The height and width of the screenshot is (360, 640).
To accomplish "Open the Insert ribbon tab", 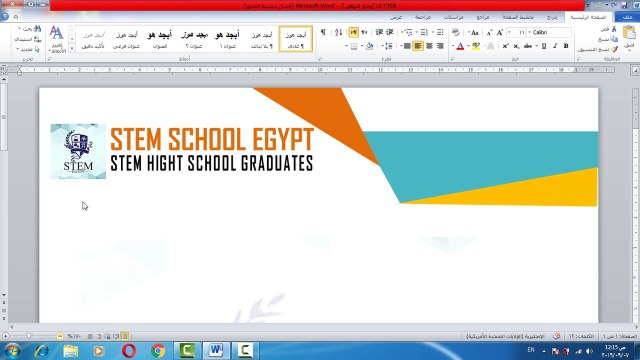I will click(552, 17).
